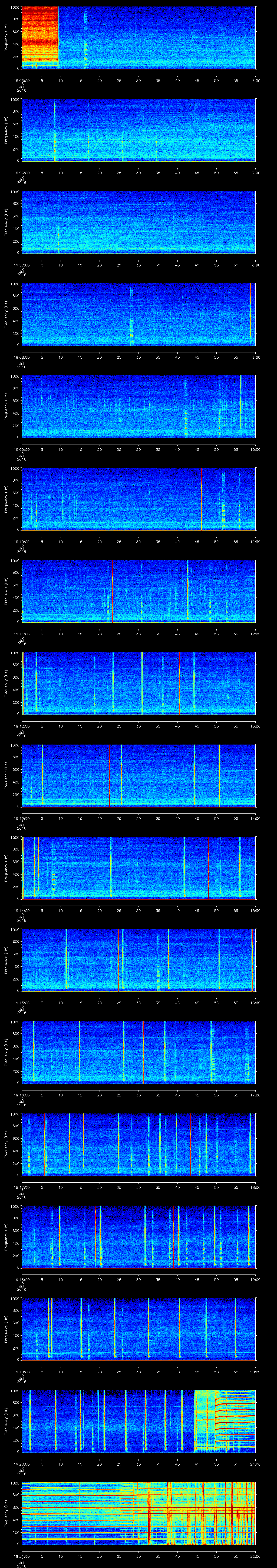
Task: Select the spectrogram panel starting at 19:13:00
Action: 139,775
